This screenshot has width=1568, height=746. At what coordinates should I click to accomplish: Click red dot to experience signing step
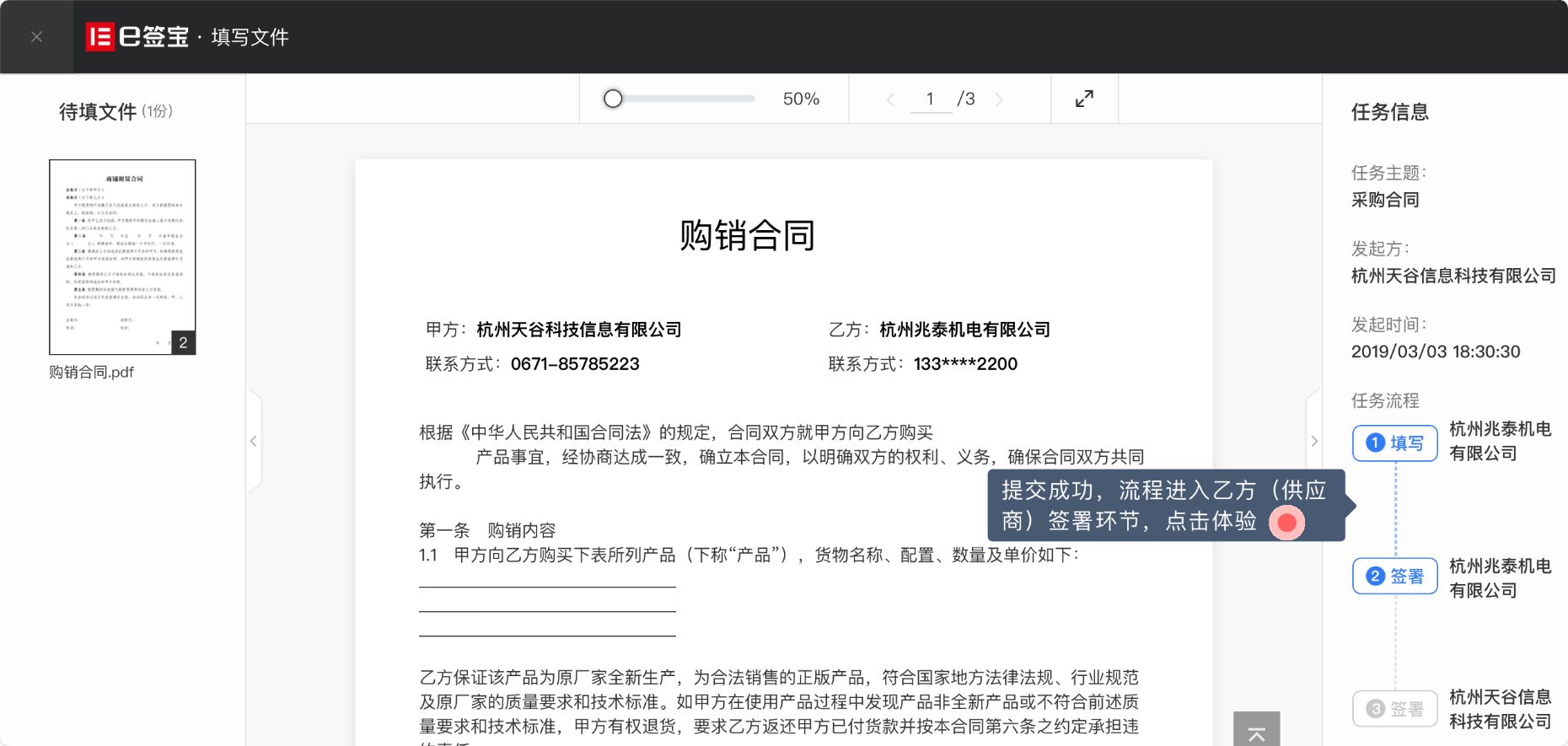(x=1286, y=523)
